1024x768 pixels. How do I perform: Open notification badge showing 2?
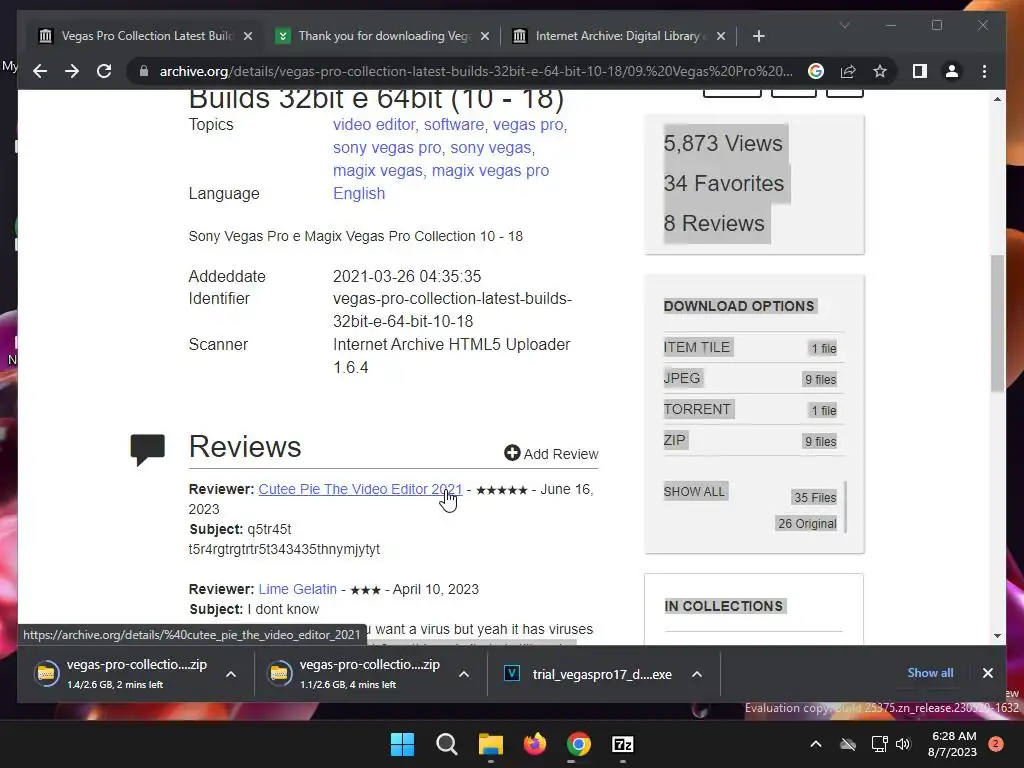coord(996,744)
